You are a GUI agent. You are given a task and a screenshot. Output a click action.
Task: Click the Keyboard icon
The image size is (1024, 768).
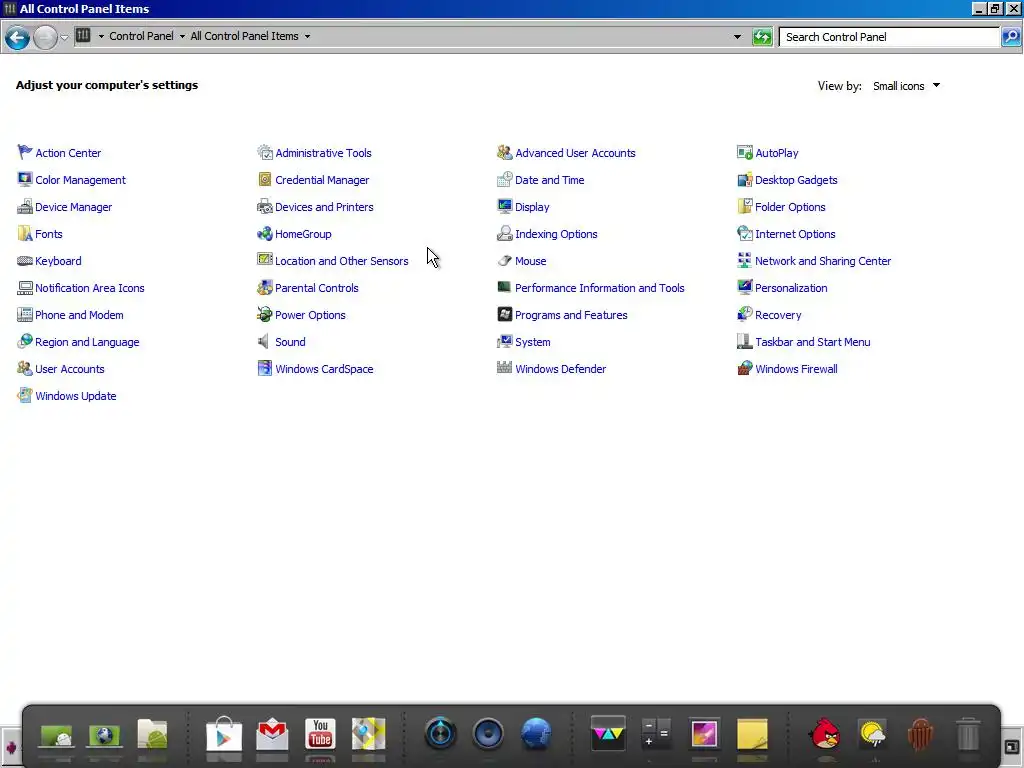pyautogui.click(x=25, y=261)
